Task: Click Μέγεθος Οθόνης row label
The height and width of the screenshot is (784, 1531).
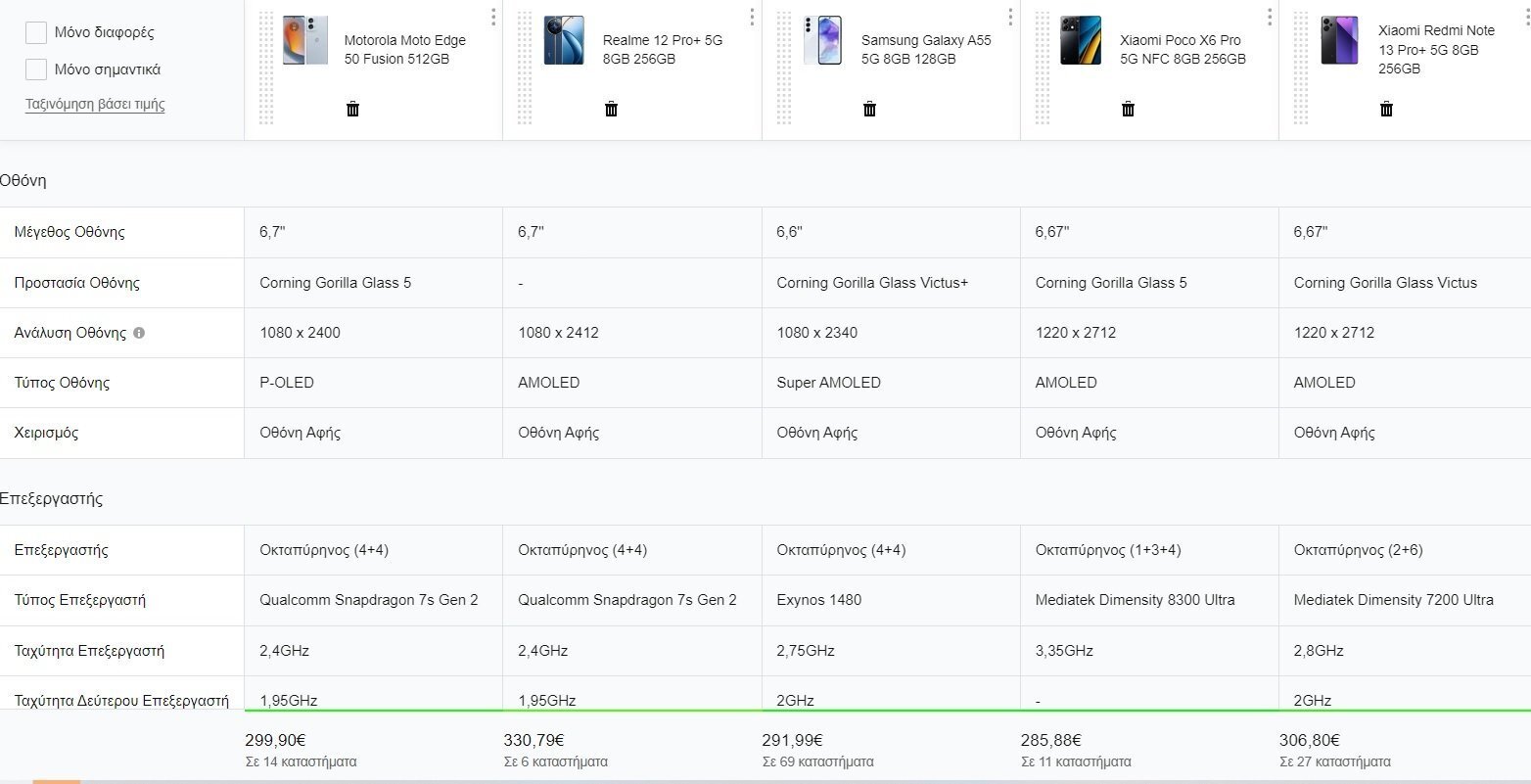Action: coord(70,232)
